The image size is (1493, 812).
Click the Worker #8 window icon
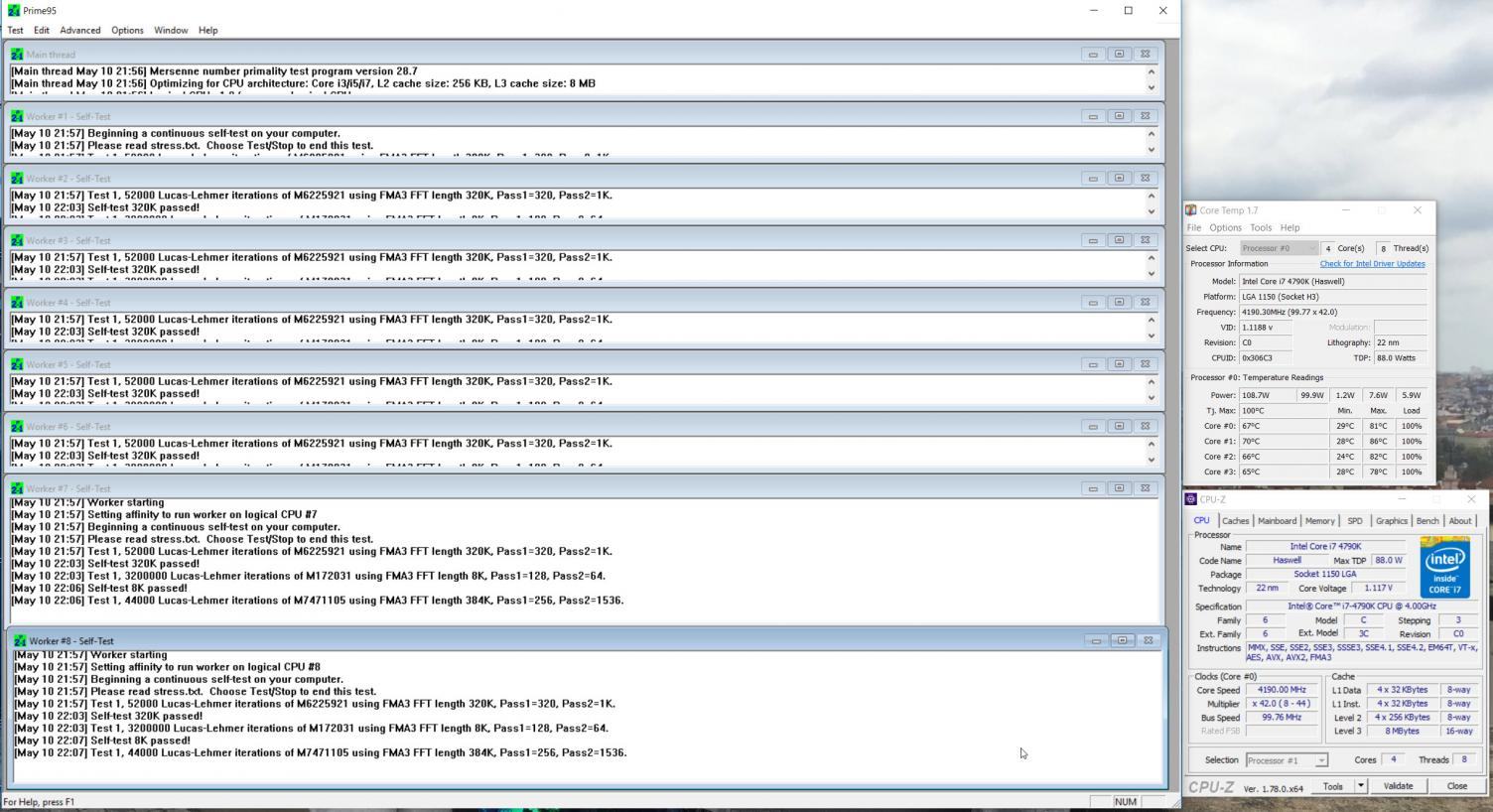point(20,641)
